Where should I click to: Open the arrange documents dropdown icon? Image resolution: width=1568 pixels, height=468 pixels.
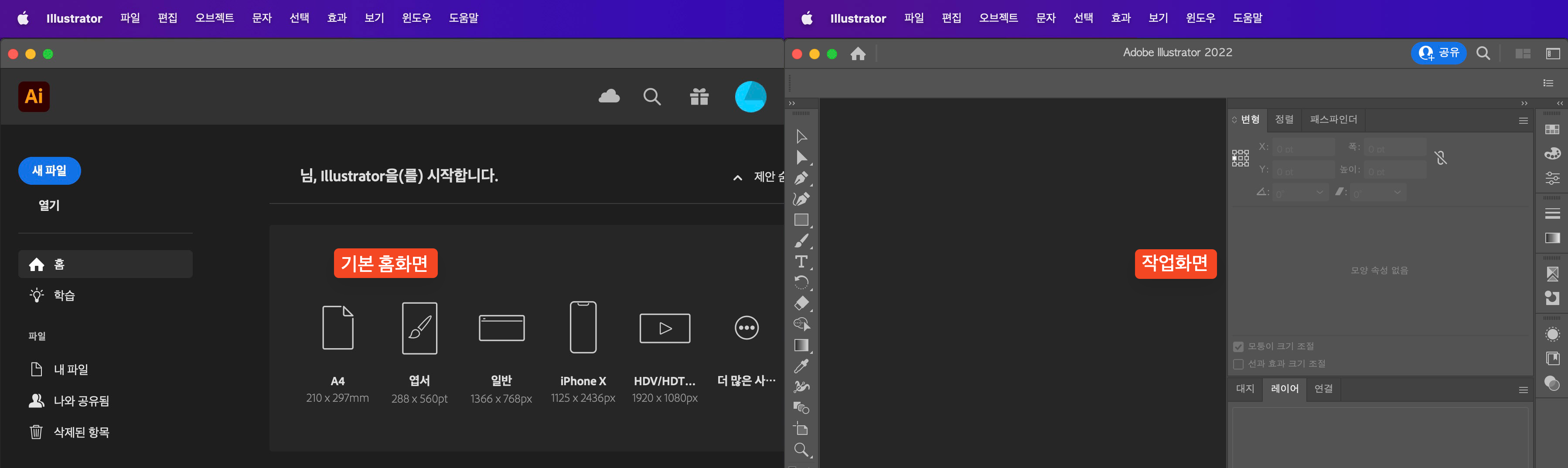(1522, 54)
